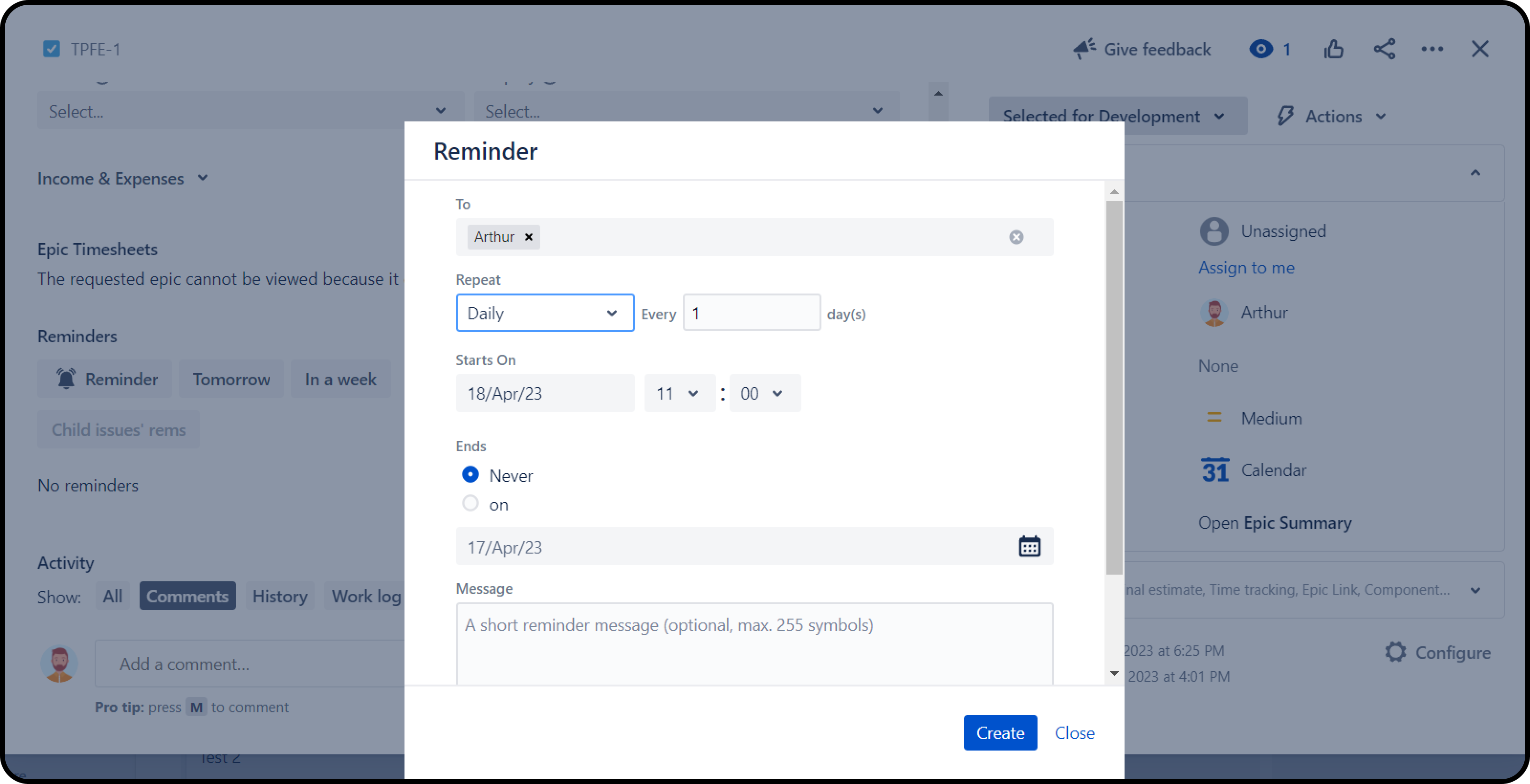Image resolution: width=1530 pixels, height=784 pixels.
Task: Click the thumbs-up vote icon
Action: [1333, 49]
